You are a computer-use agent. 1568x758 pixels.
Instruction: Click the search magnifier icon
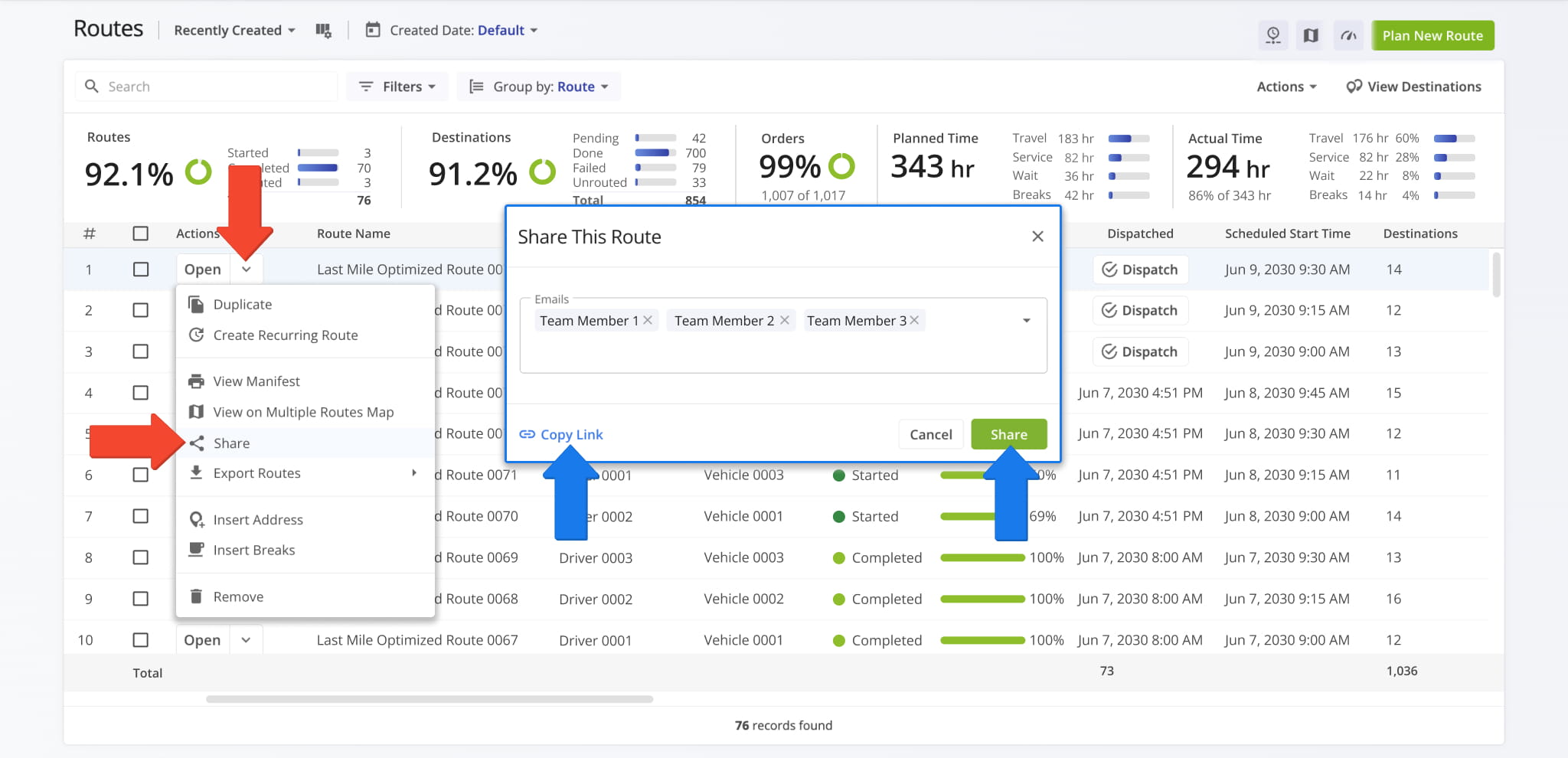point(93,86)
